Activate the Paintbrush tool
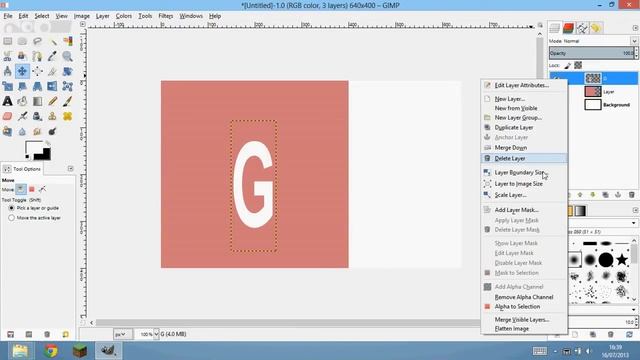Viewport: 640px width, 360px height. click(68, 101)
